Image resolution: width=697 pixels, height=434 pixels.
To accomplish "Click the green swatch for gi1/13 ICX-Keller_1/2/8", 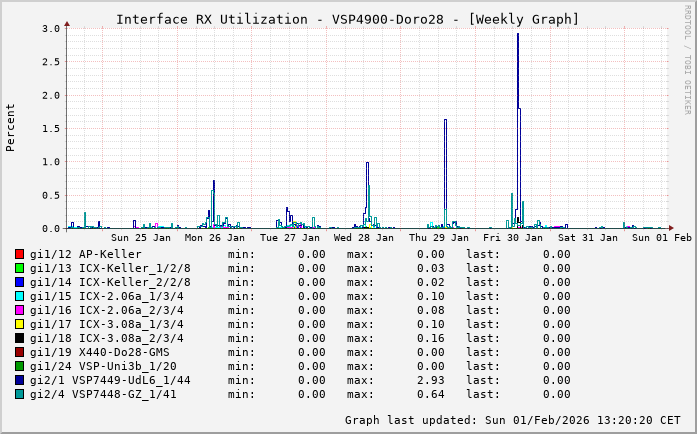I will 20,268.
